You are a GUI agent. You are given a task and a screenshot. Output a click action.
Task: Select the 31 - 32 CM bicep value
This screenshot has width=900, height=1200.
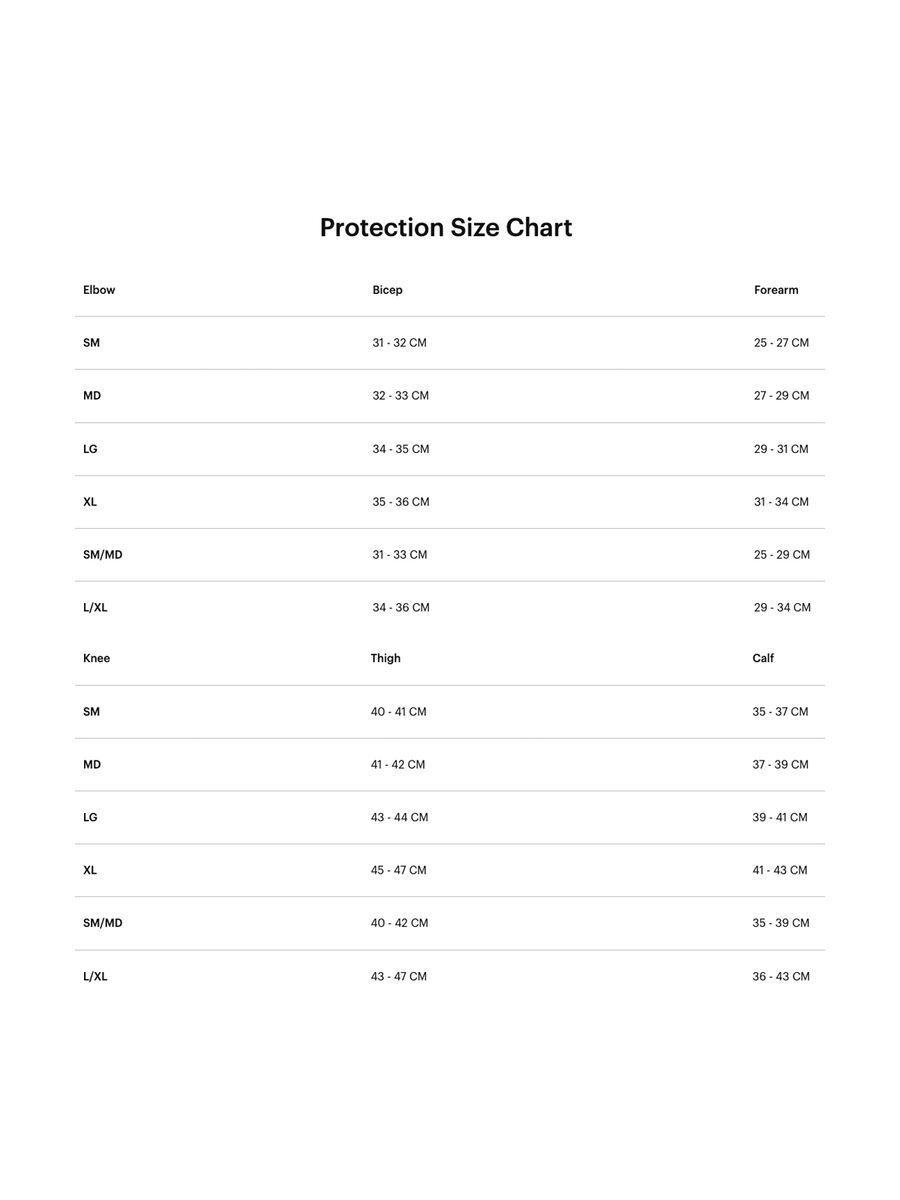point(399,343)
